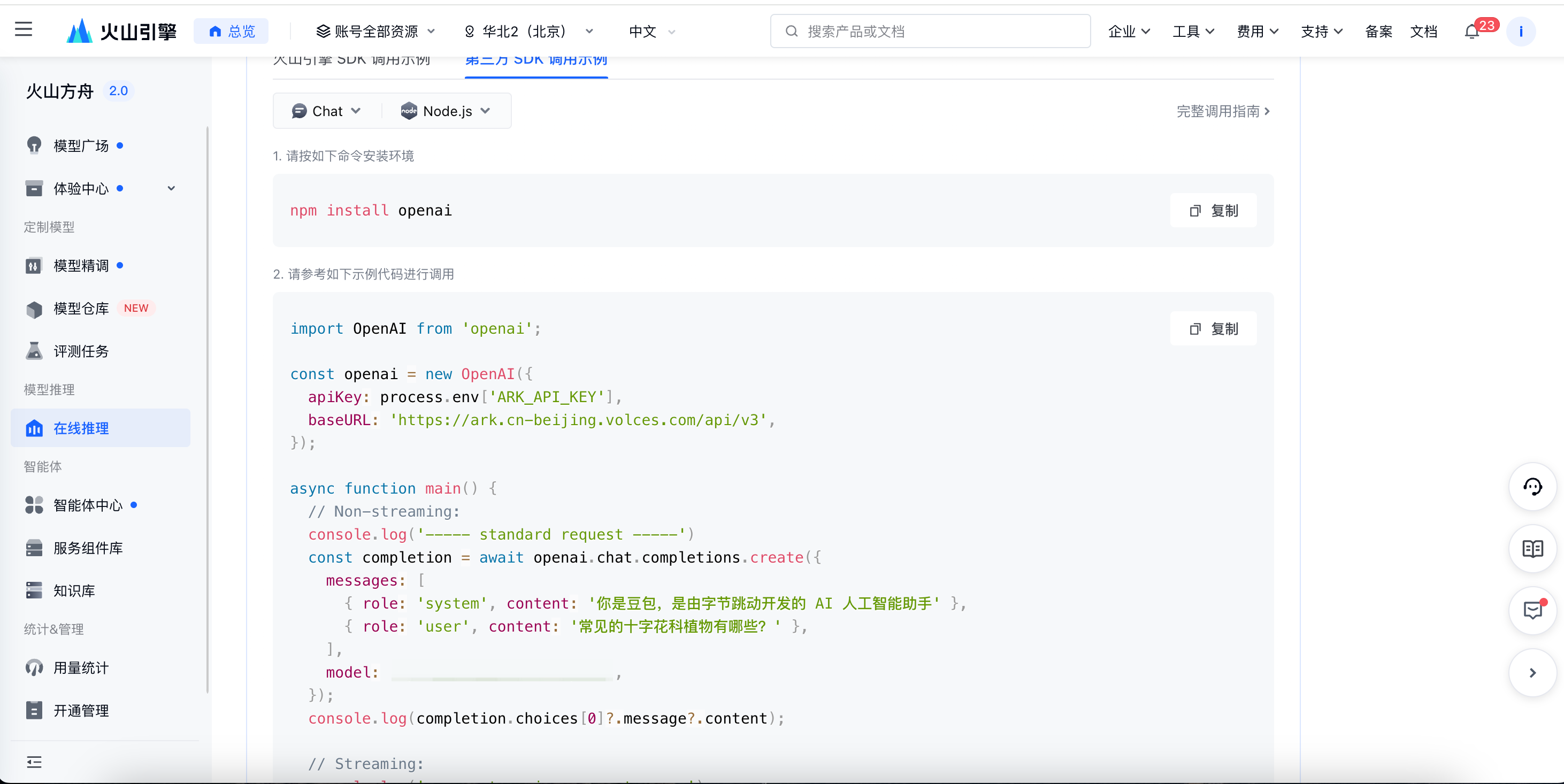Click the feedback message icon

(1532, 610)
